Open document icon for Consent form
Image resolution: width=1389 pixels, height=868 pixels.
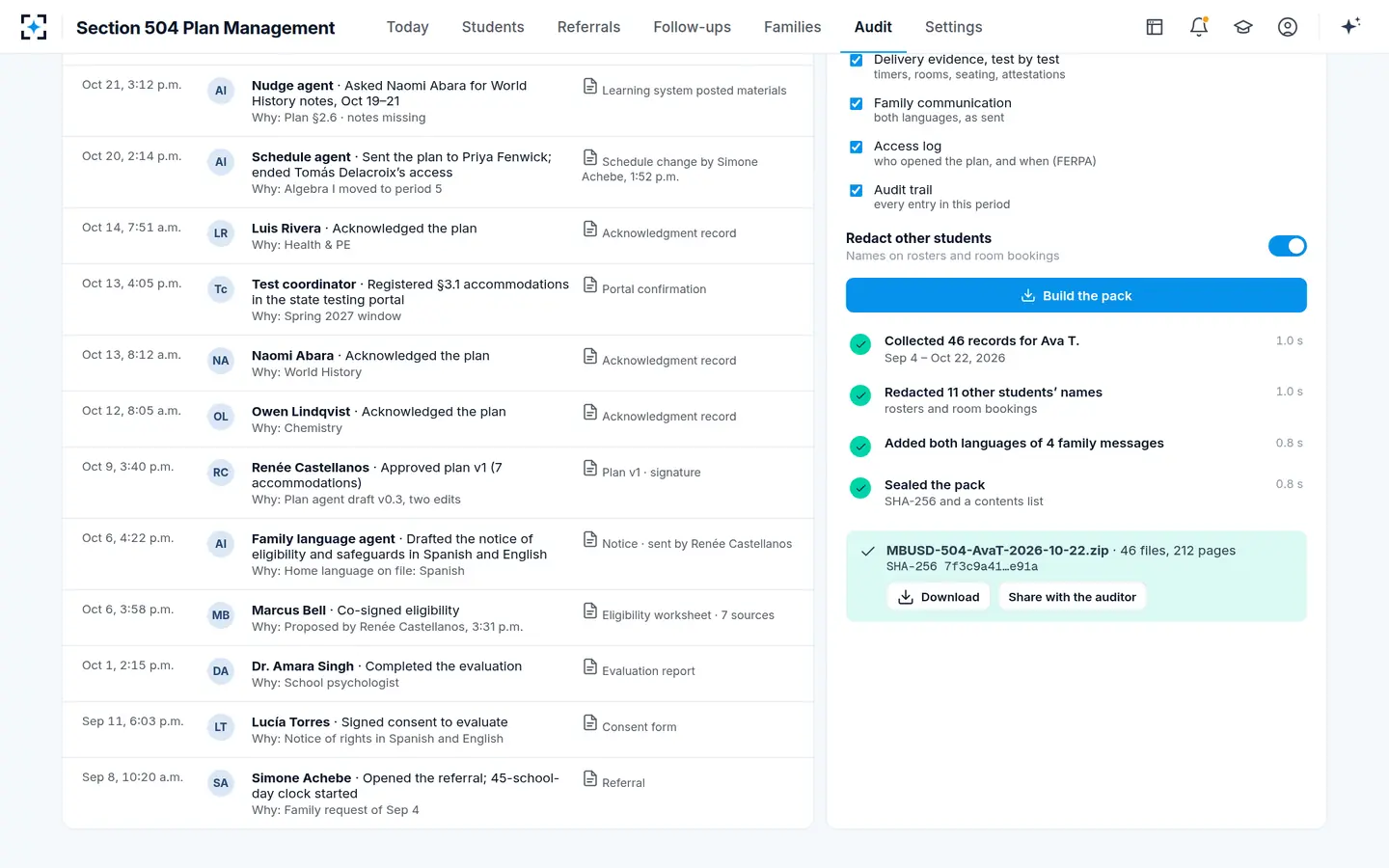(590, 723)
